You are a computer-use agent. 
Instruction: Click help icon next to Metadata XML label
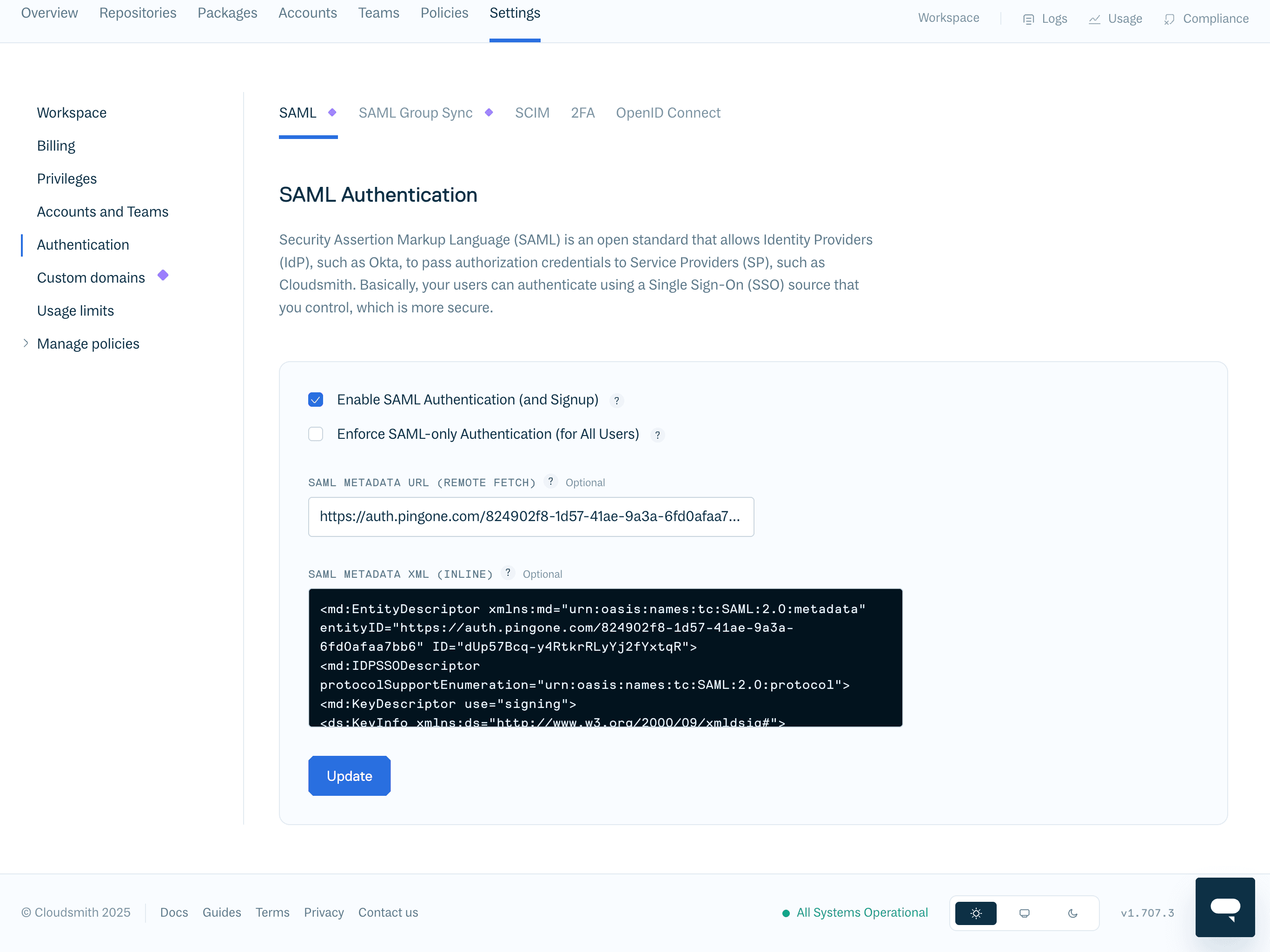coord(508,573)
